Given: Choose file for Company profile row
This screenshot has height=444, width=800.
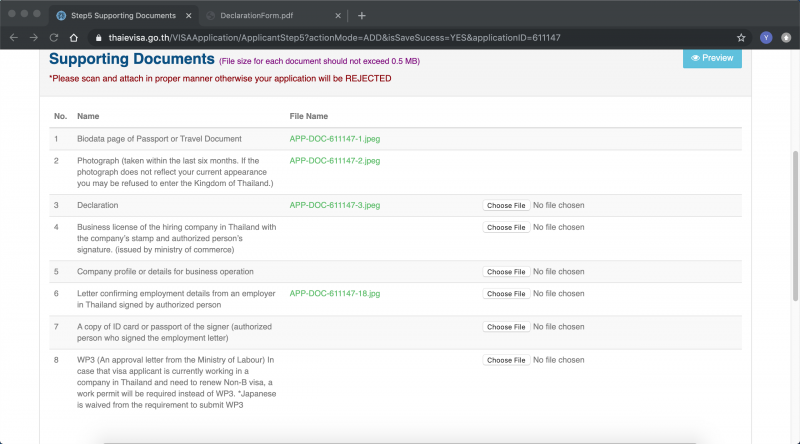Looking at the screenshot, I should coord(505,272).
